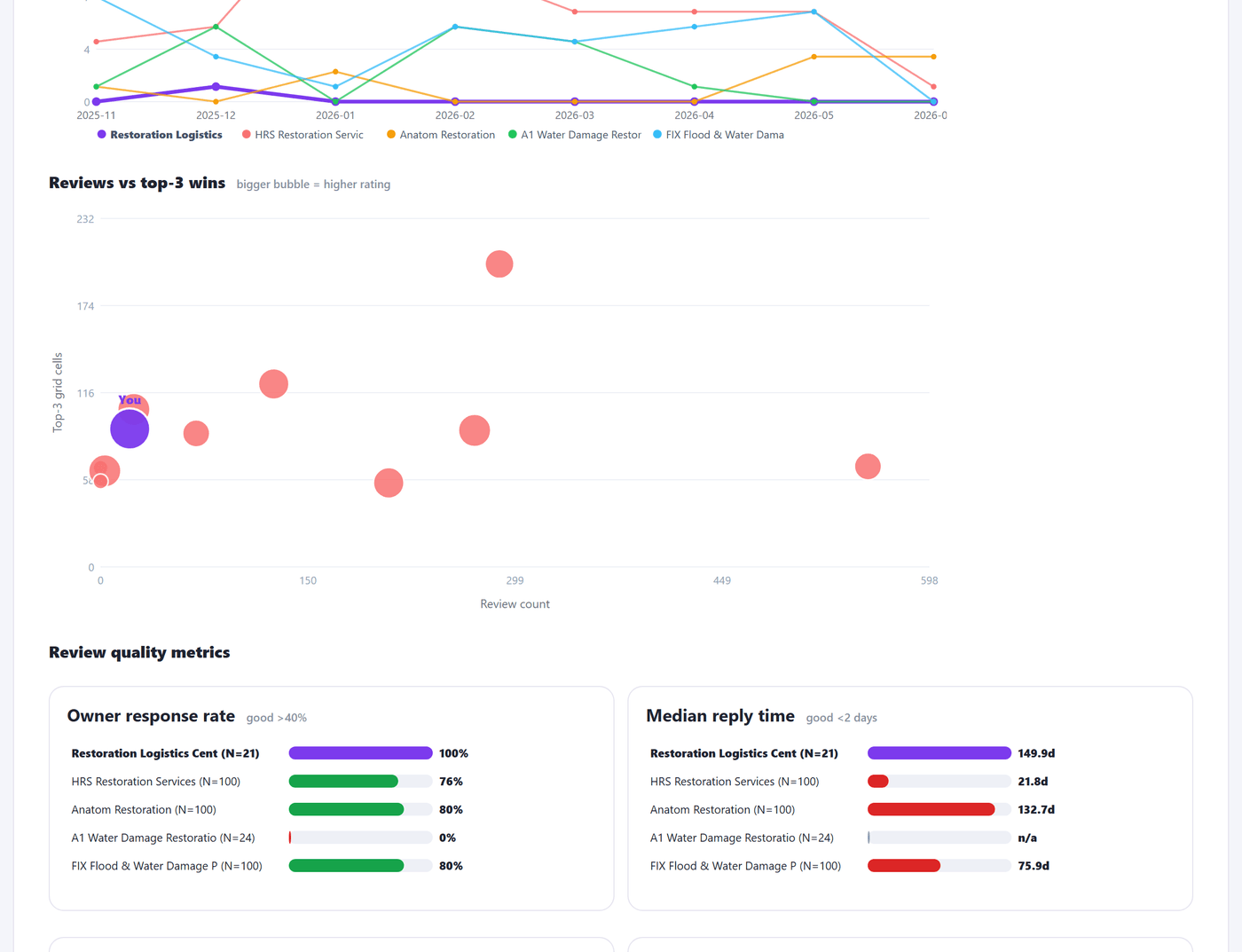Select the bubble farthest right near 598 reviews

pyautogui.click(x=868, y=467)
